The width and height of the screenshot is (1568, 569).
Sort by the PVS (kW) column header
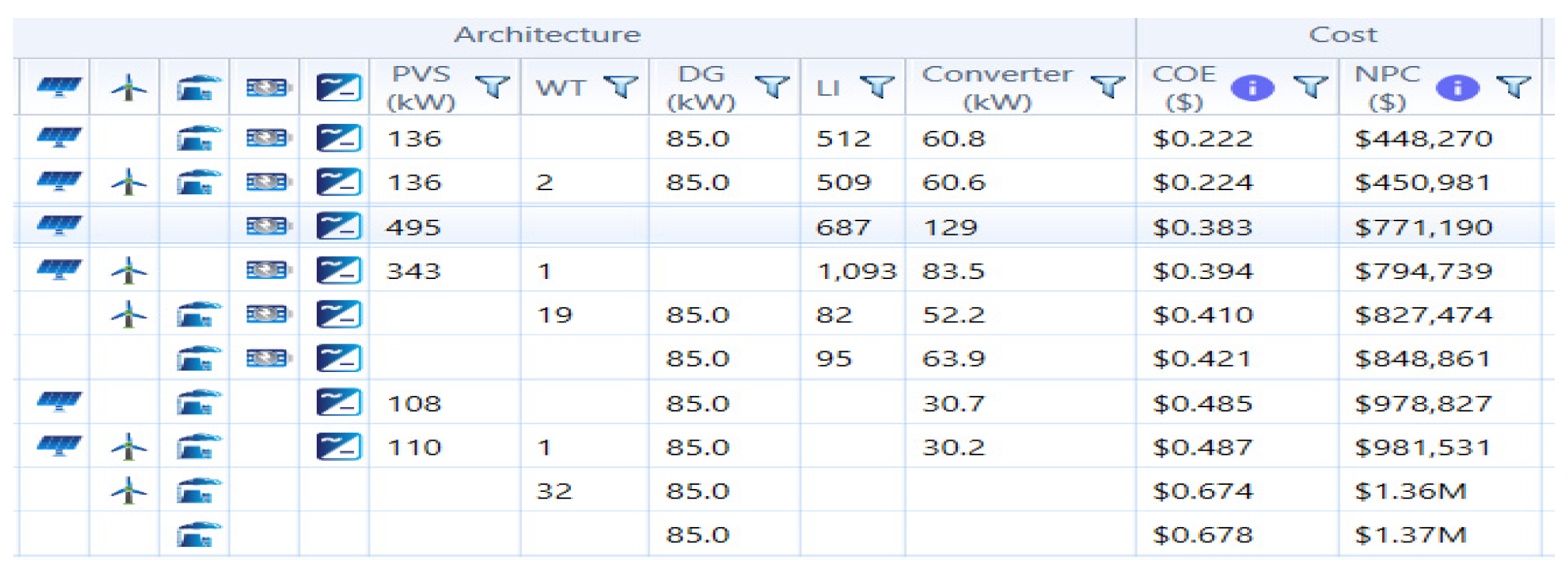[421, 88]
